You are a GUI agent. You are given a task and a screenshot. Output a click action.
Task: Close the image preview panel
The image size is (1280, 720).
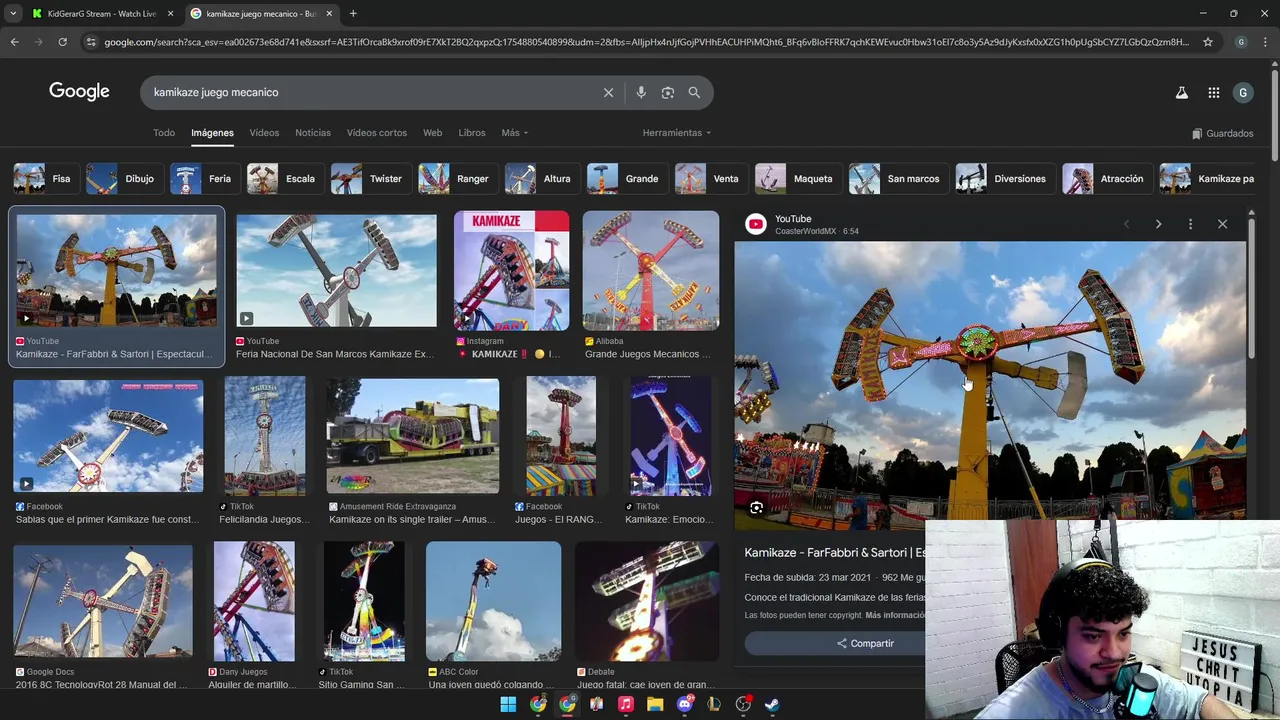pos(1222,224)
